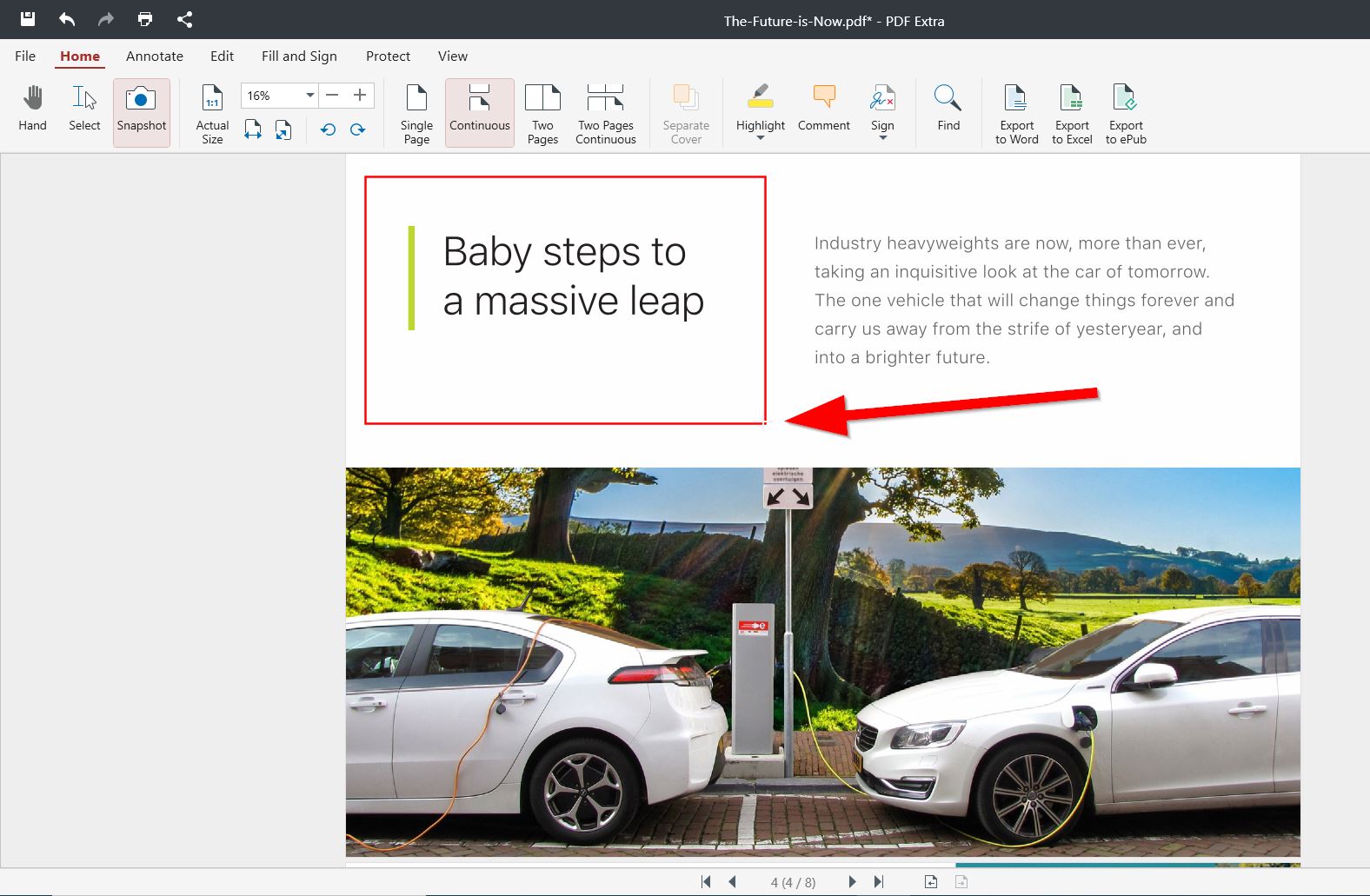Activate the Snapshot camera tool
This screenshot has width=1370, height=896.
(x=141, y=110)
